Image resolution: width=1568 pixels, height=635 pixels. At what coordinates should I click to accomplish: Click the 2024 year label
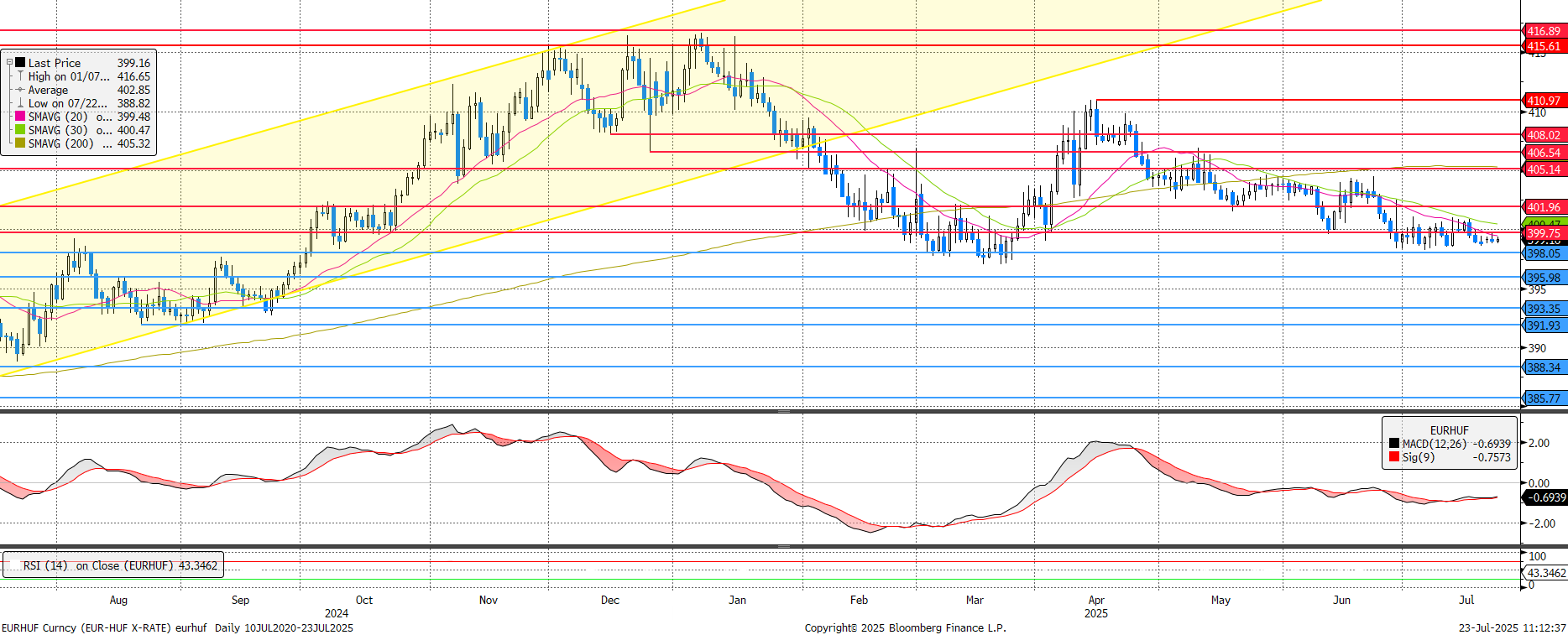tap(337, 613)
